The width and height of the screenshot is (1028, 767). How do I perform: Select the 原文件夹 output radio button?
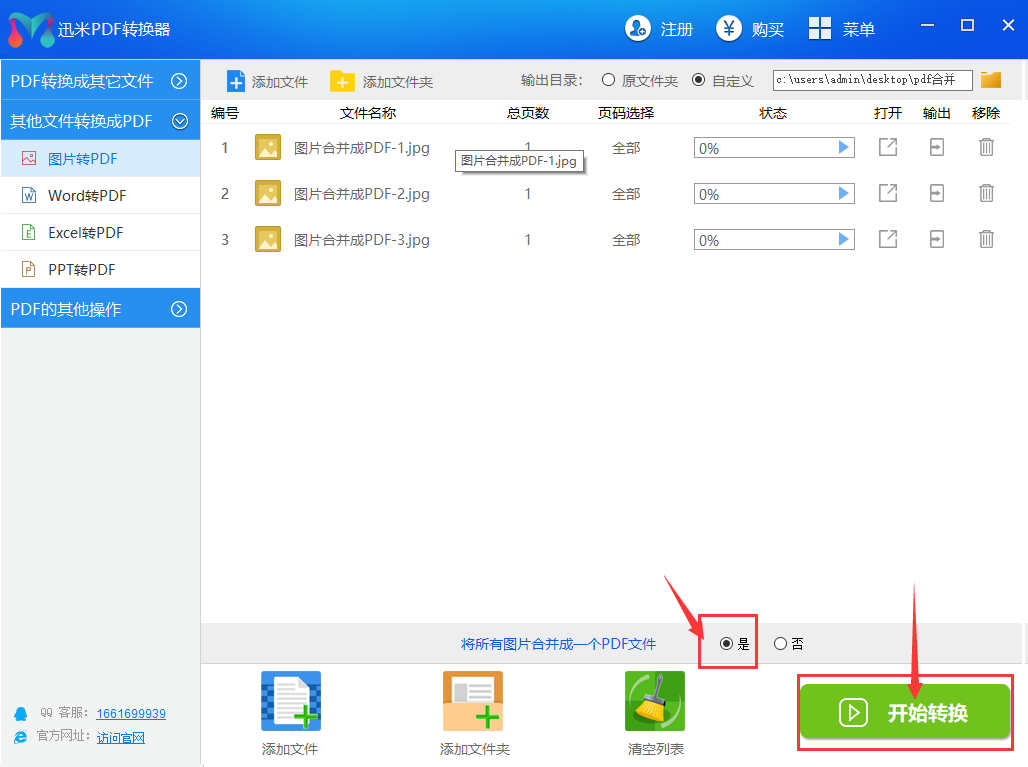[x=608, y=80]
